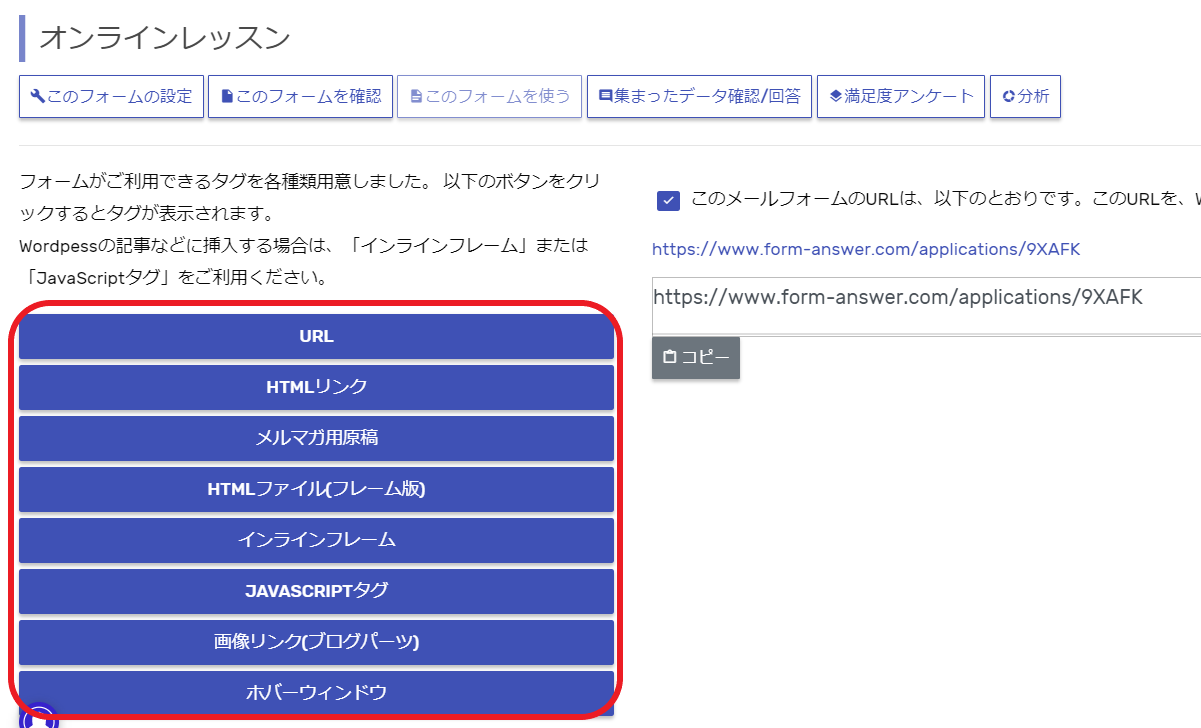This screenshot has width=1201, height=728.
Task: Select the URL tag button
Action: coord(316,336)
